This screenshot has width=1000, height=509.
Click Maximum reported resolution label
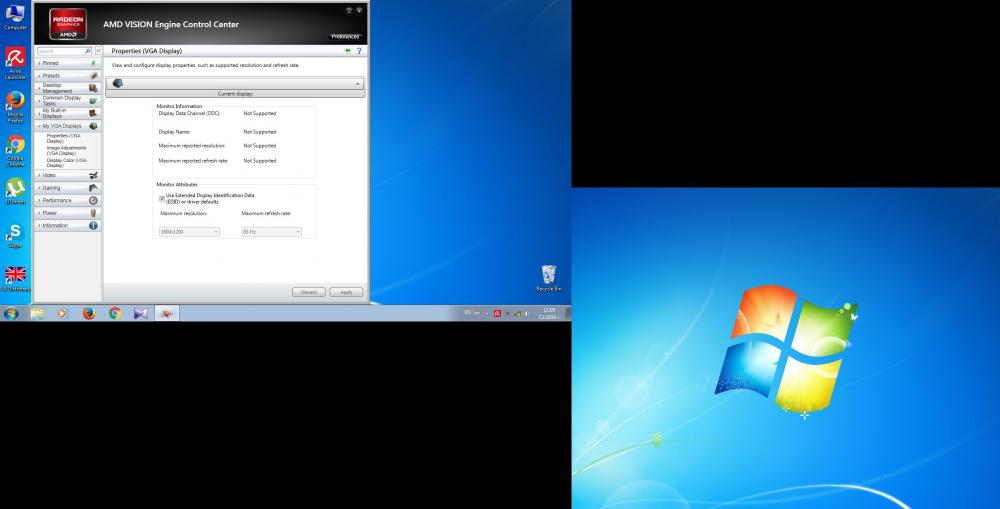pyautogui.click(x=192, y=145)
